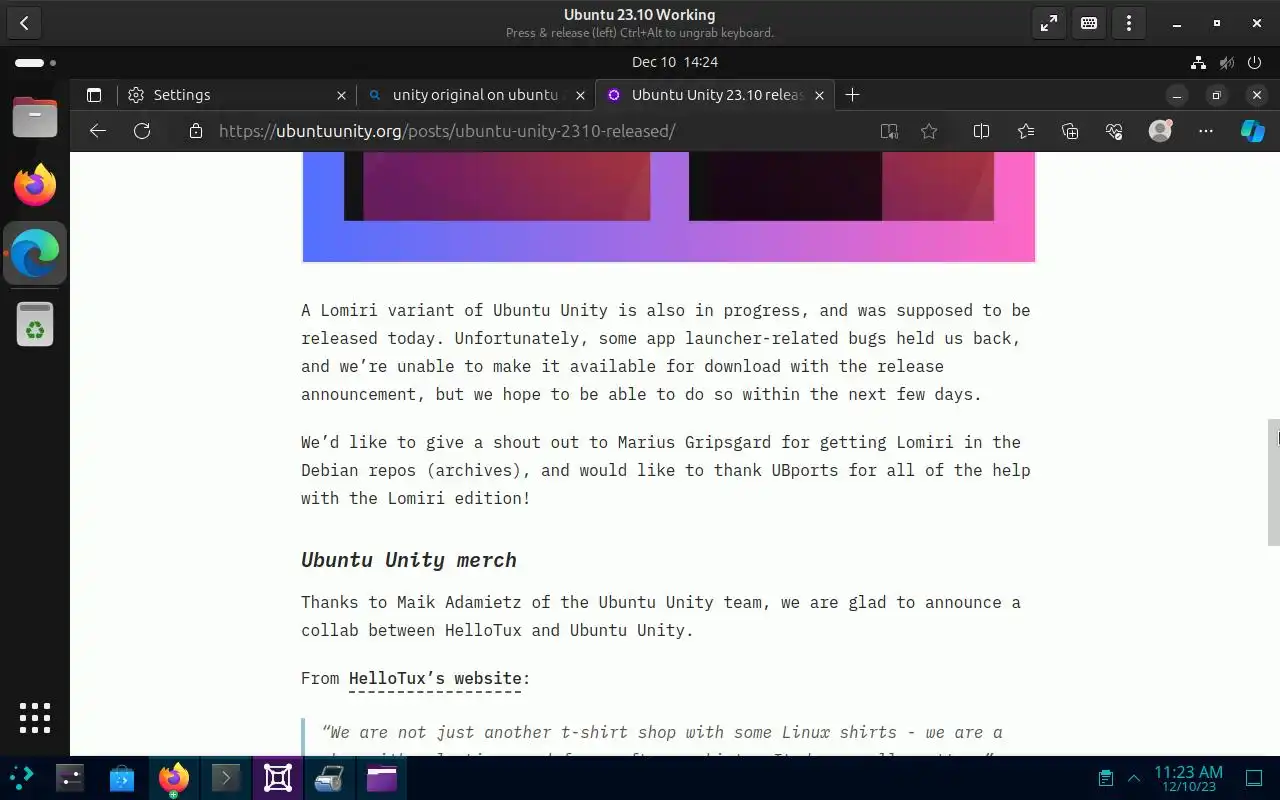Close the Ubuntu Unity 23.10 tab
Screen dimensions: 1280x800
click(x=819, y=95)
